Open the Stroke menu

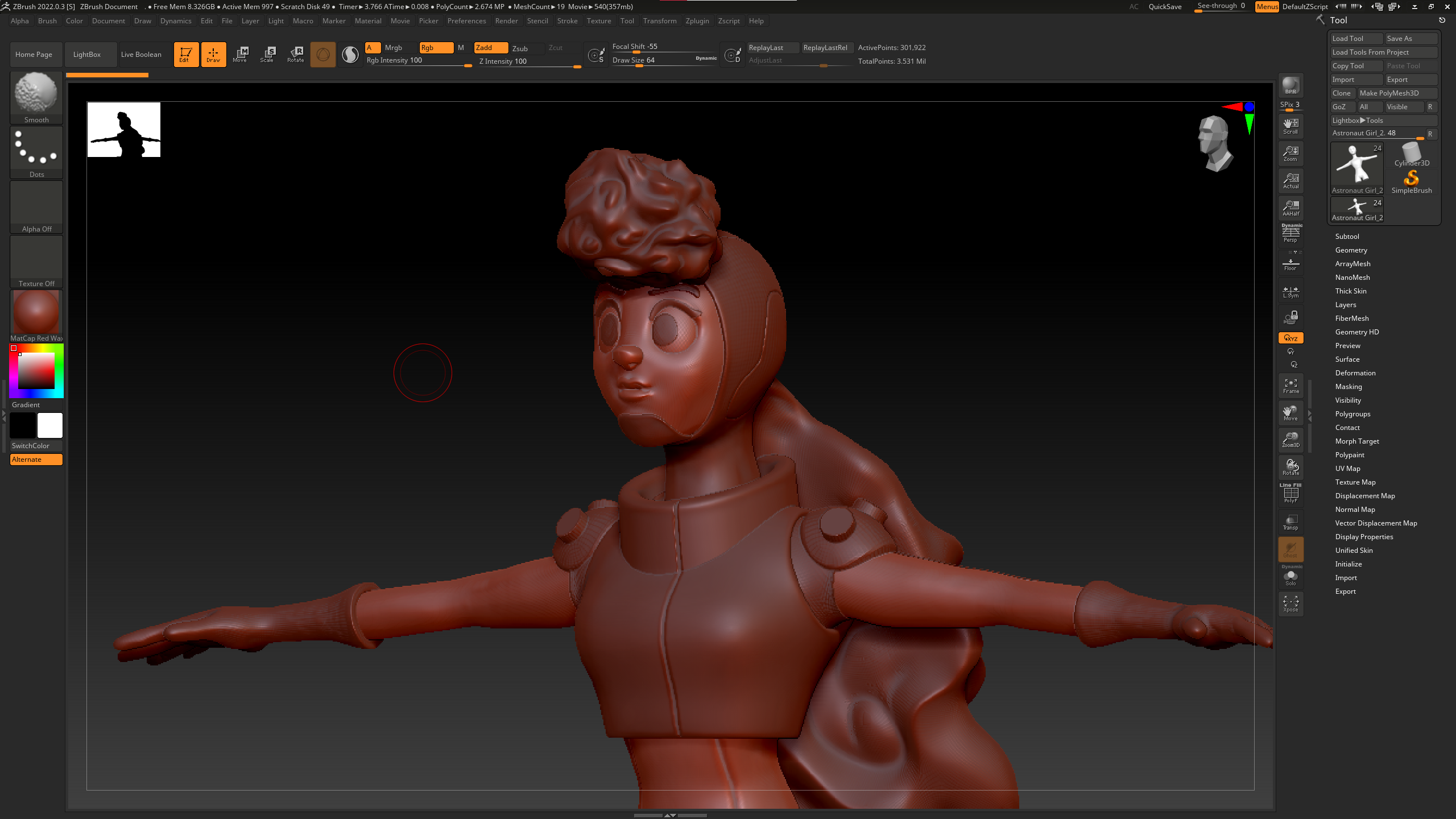(x=566, y=21)
